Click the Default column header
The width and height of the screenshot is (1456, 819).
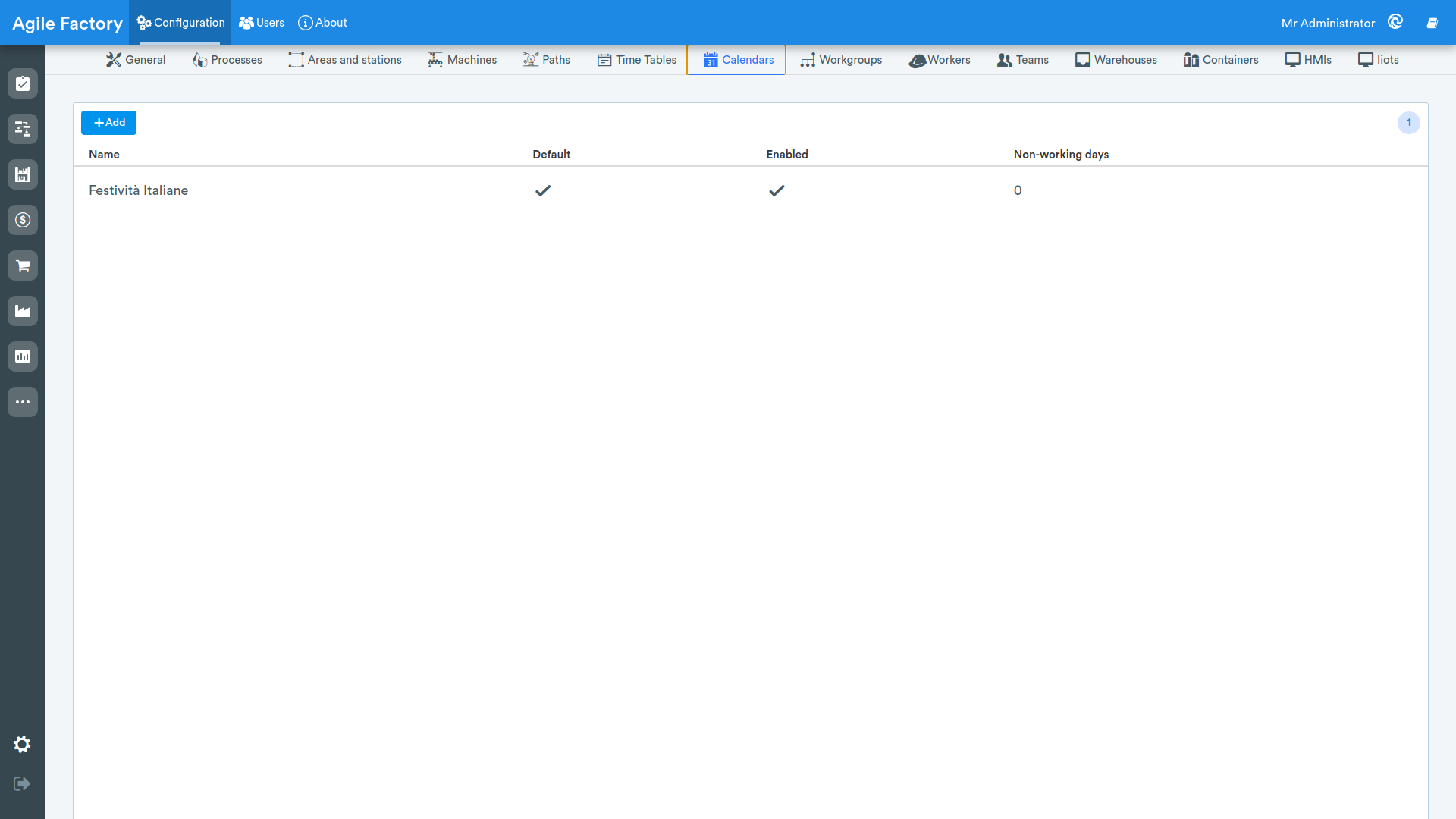click(551, 155)
